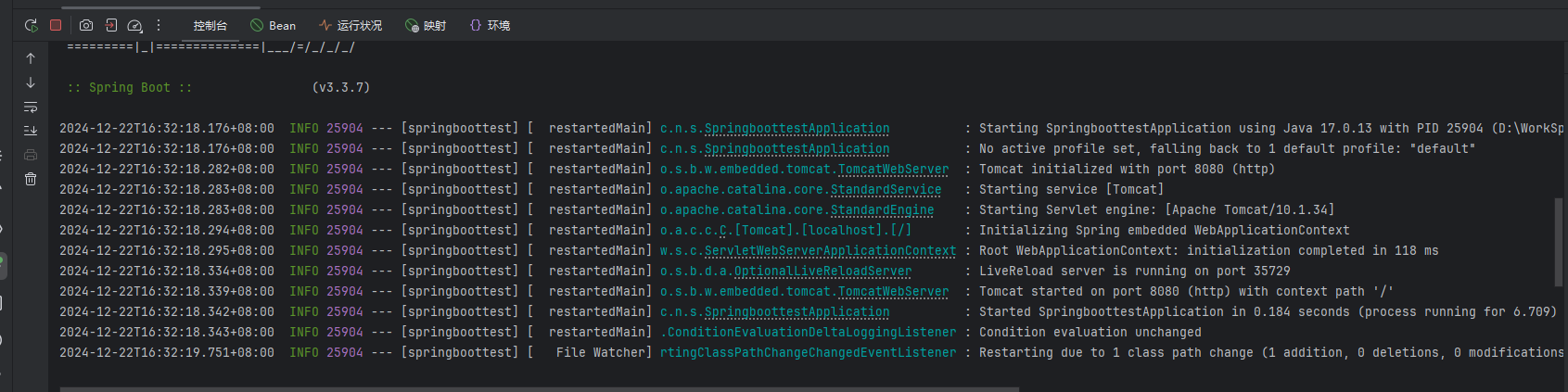Stop the running application

(x=56, y=26)
